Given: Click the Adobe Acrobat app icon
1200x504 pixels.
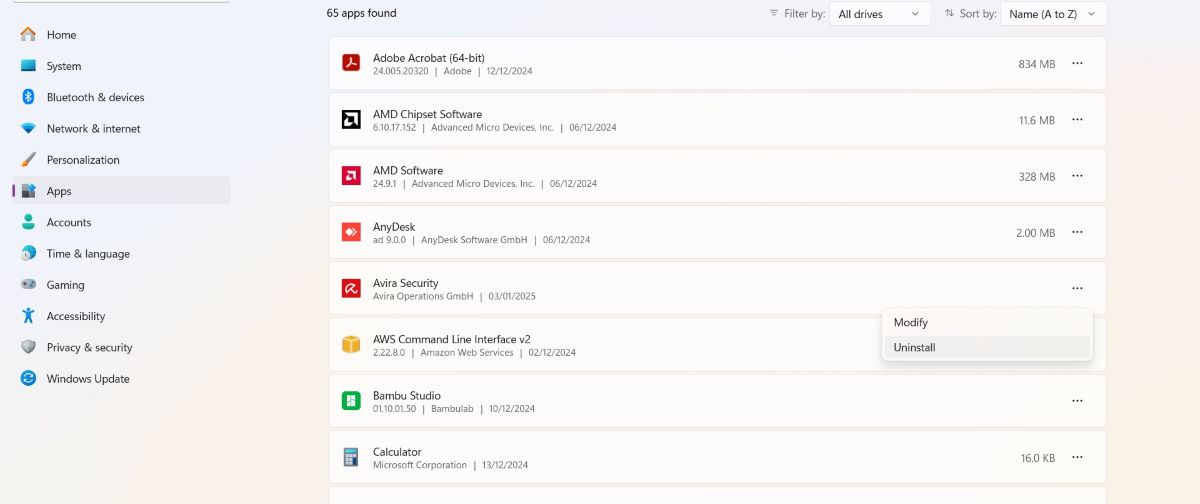Looking at the screenshot, I should click(351, 63).
